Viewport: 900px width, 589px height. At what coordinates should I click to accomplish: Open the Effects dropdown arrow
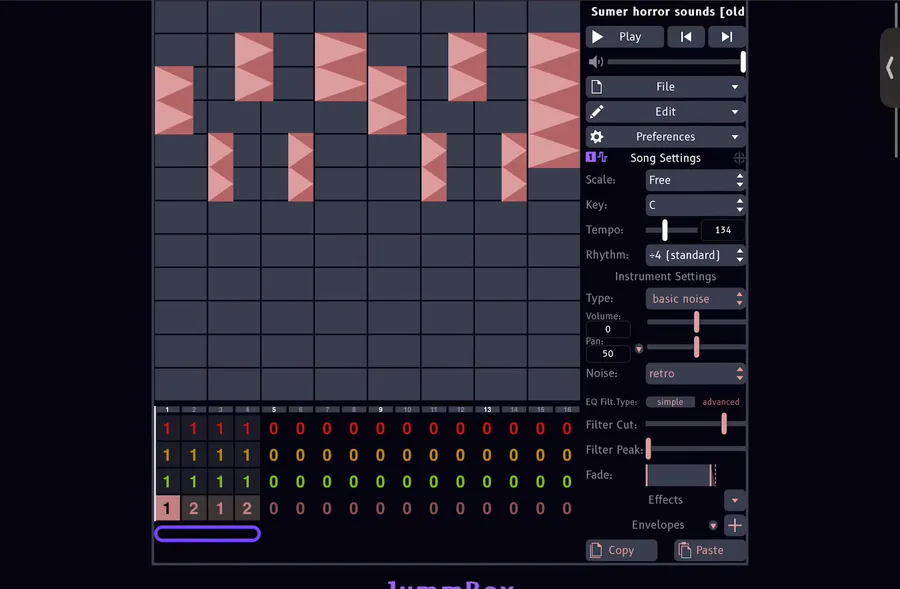coord(735,501)
